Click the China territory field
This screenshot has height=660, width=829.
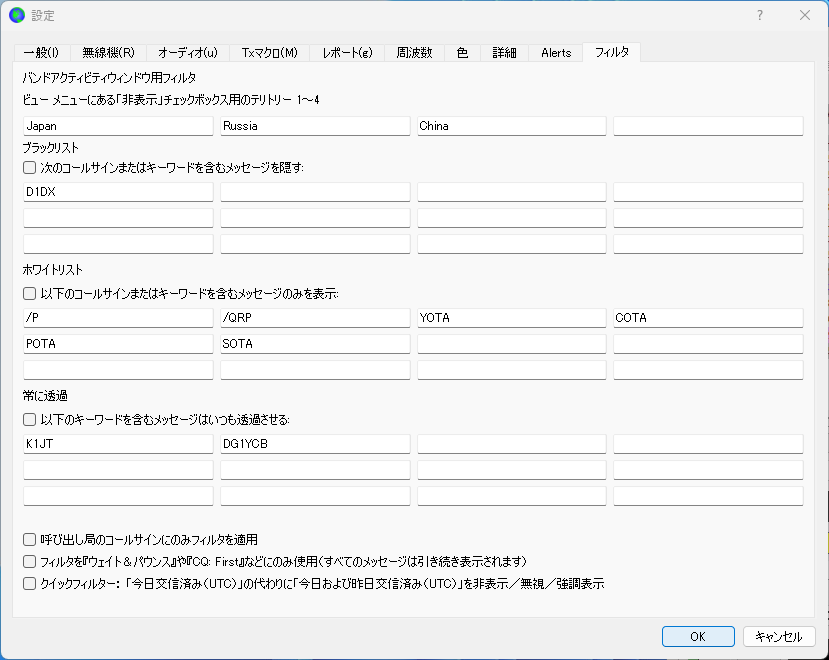[x=512, y=126]
